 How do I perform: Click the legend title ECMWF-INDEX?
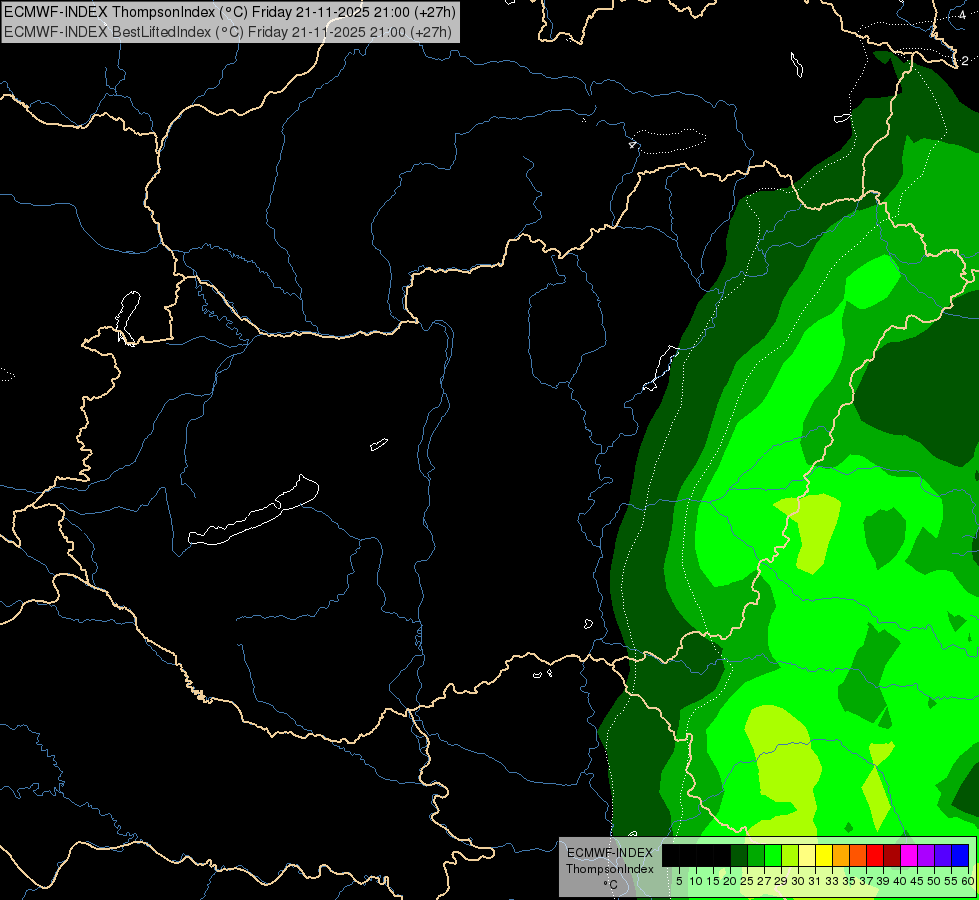pyautogui.click(x=610, y=853)
